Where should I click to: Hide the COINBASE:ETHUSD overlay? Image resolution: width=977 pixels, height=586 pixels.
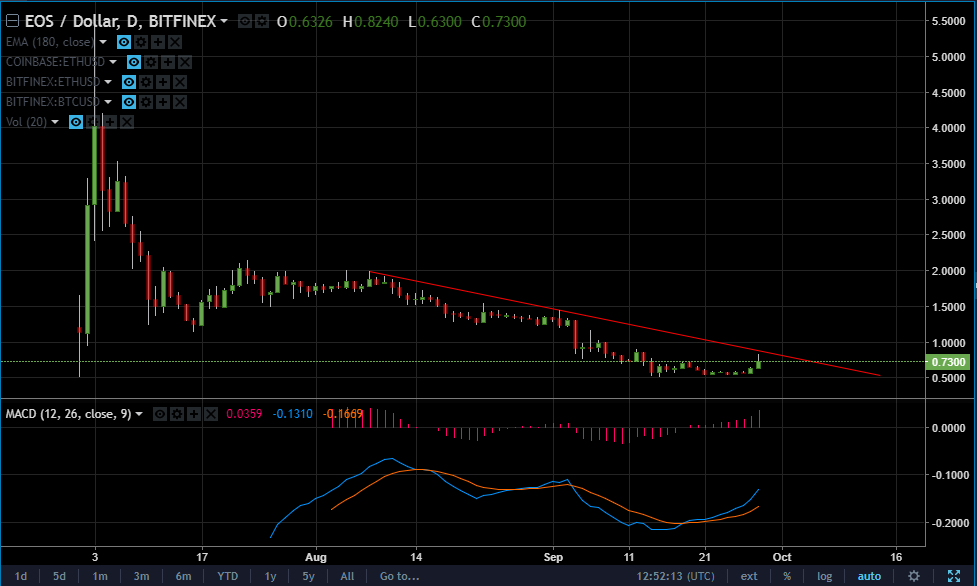(x=134, y=62)
